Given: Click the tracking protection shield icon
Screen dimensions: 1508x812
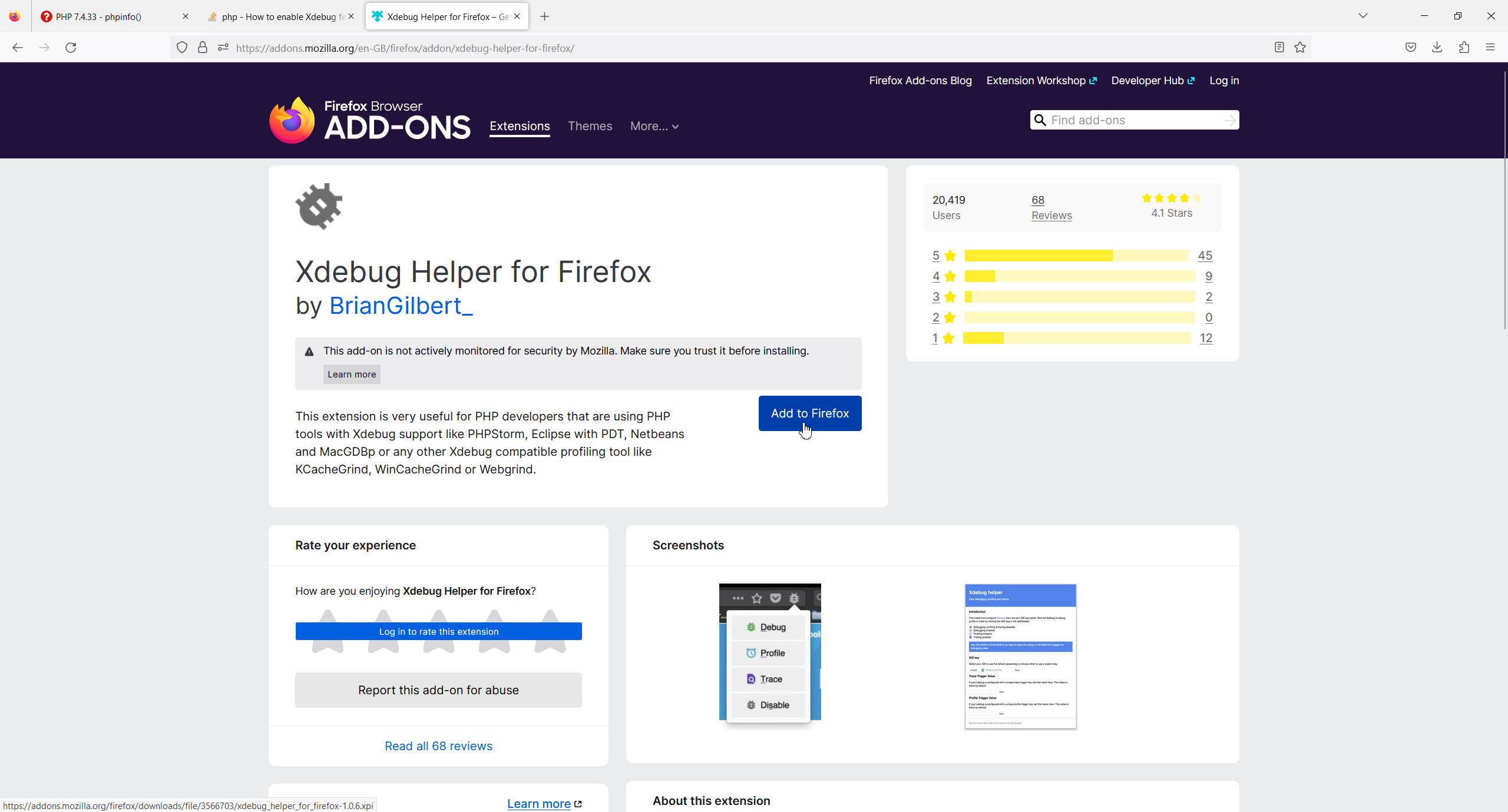Looking at the screenshot, I should click(182, 48).
